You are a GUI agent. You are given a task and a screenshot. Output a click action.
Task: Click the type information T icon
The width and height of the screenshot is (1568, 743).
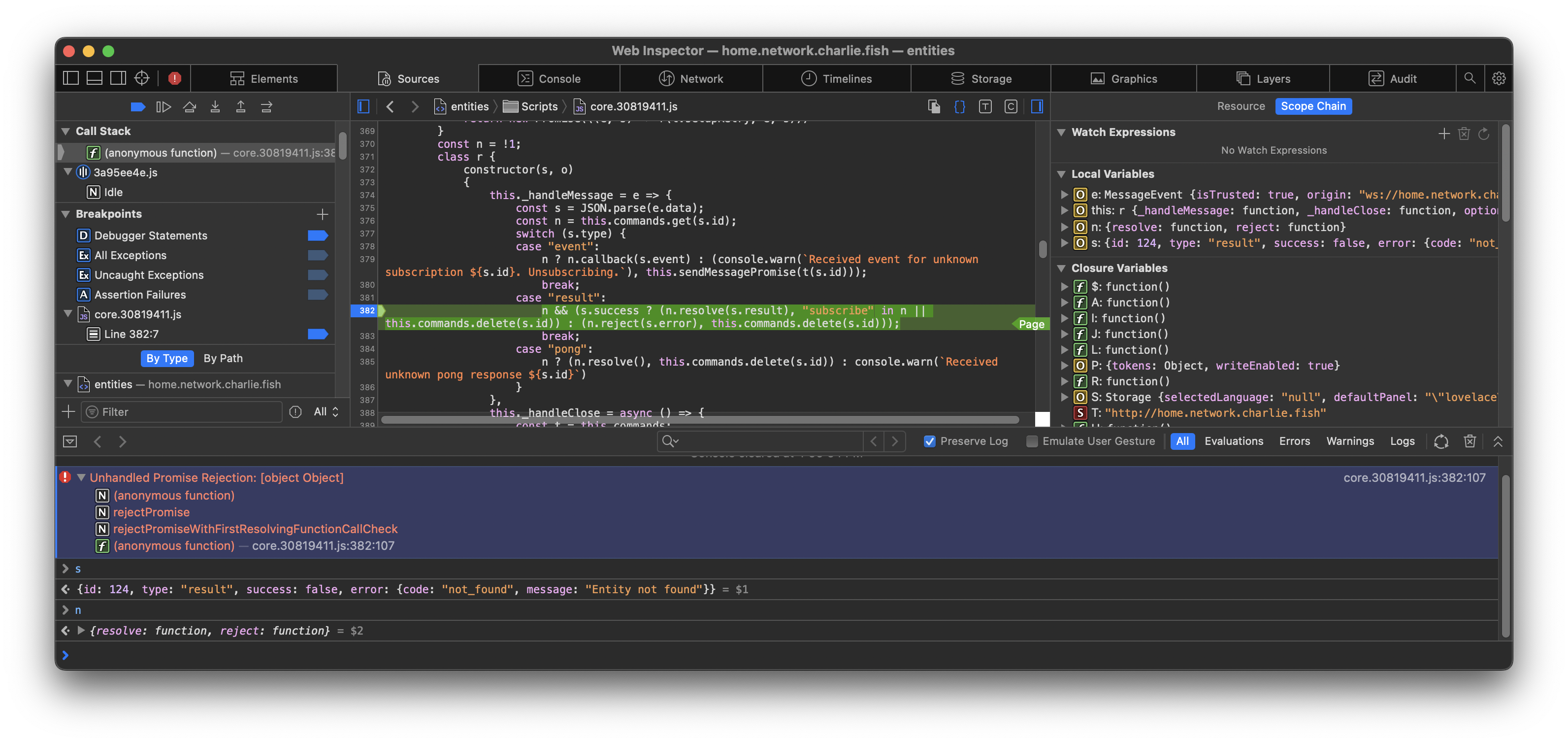(x=985, y=106)
